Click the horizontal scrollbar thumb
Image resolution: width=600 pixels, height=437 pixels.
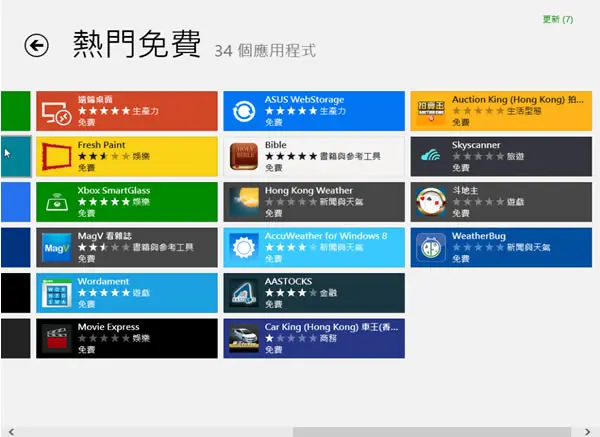pos(432,432)
